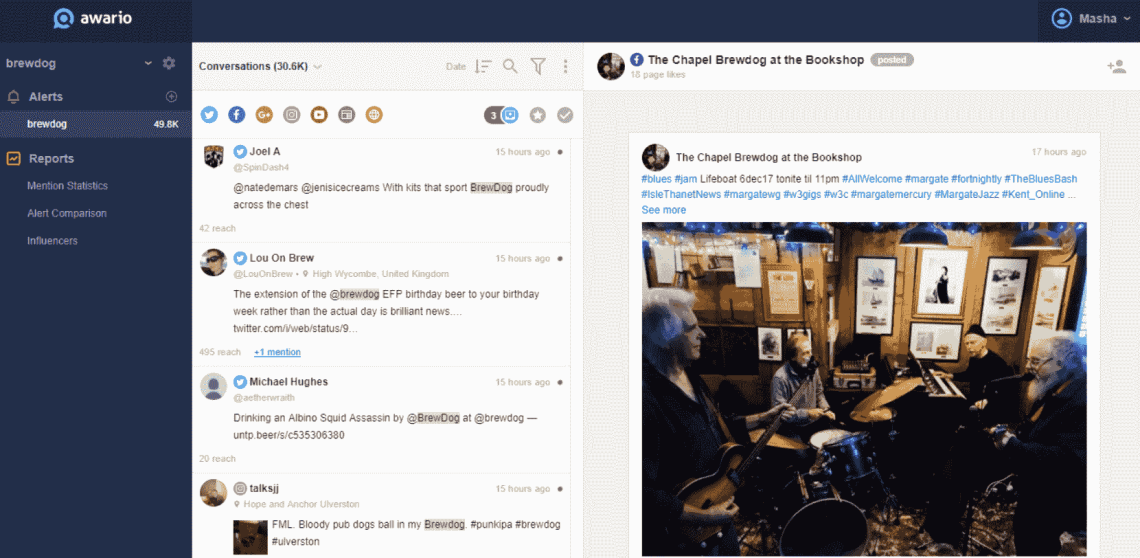This screenshot has width=1140, height=558.
Task: Open brewdog project settings gear
Action: 169,63
